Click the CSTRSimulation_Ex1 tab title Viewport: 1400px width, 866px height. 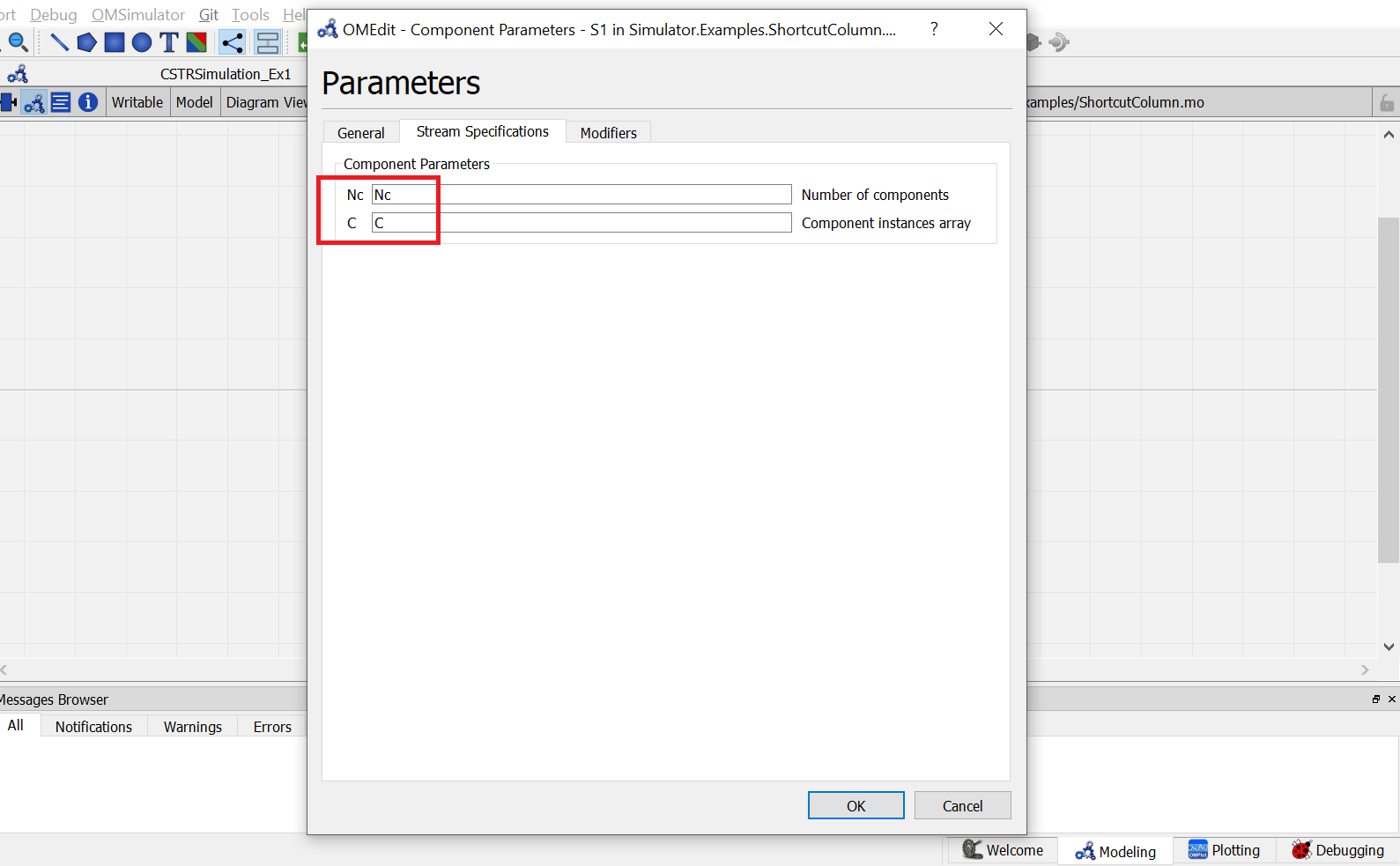pyautogui.click(x=226, y=74)
